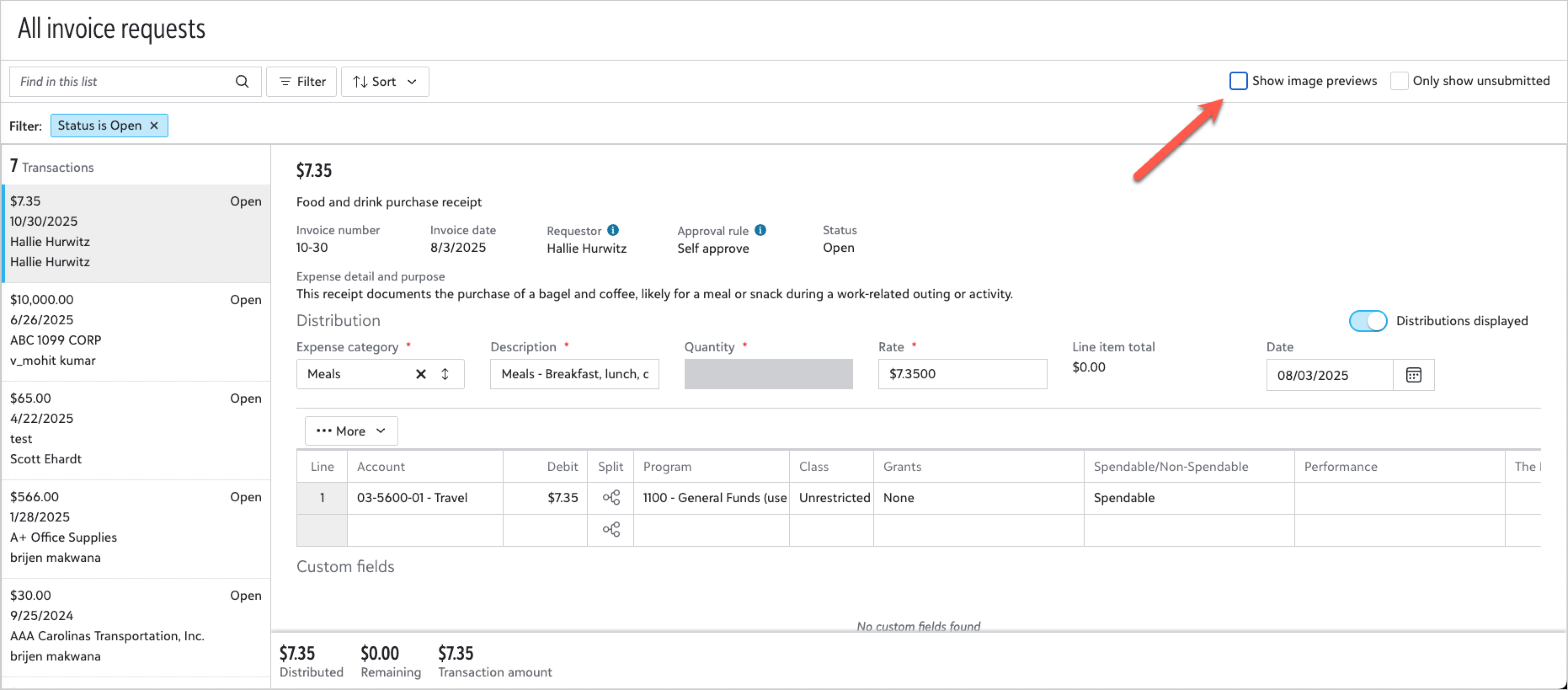Toggle off Distributions displayed switch
1568x690 pixels.
pyautogui.click(x=1368, y=321)
